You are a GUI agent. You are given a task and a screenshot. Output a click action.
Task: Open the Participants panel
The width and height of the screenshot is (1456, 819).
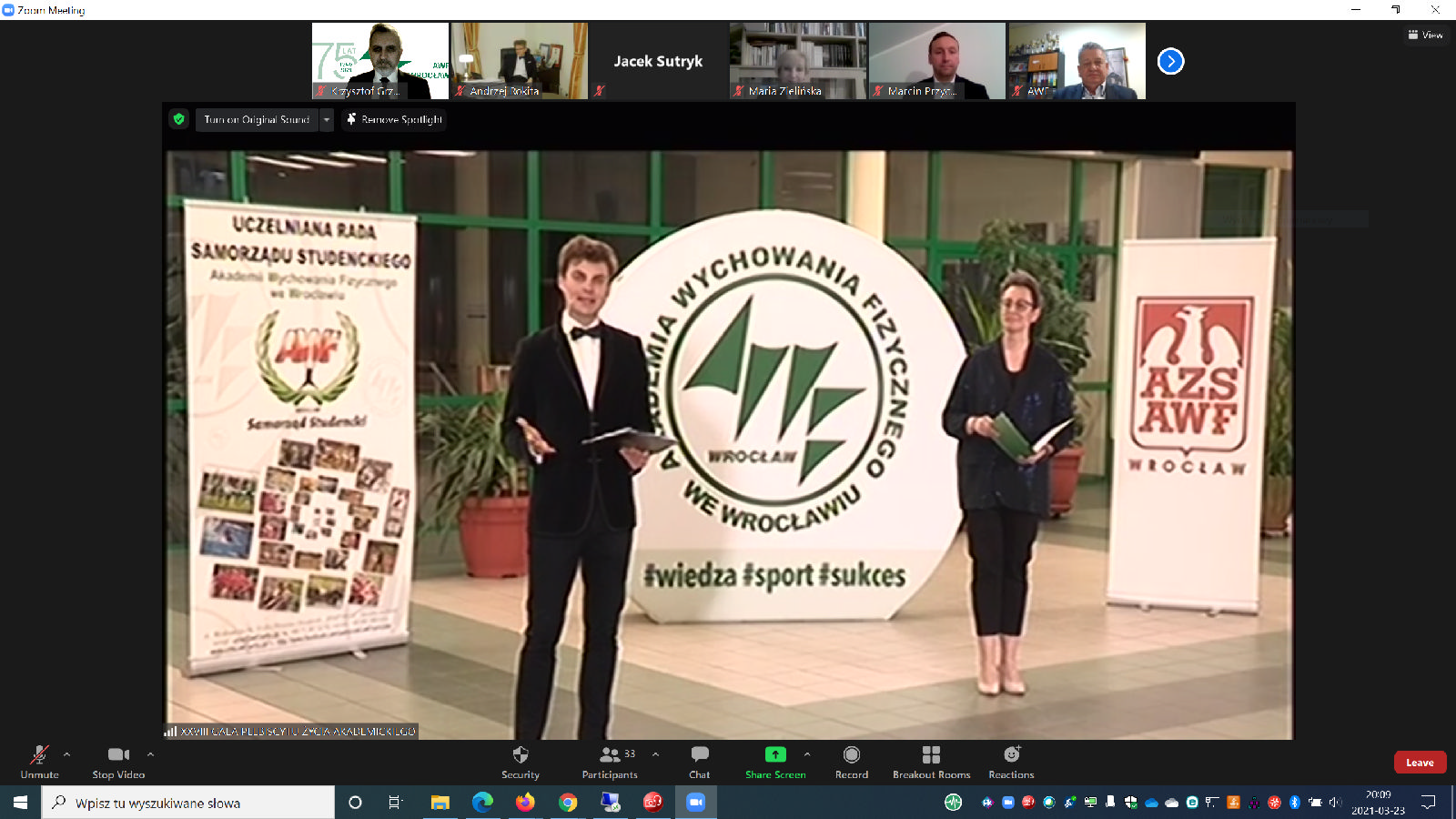[x=610, y=762]
